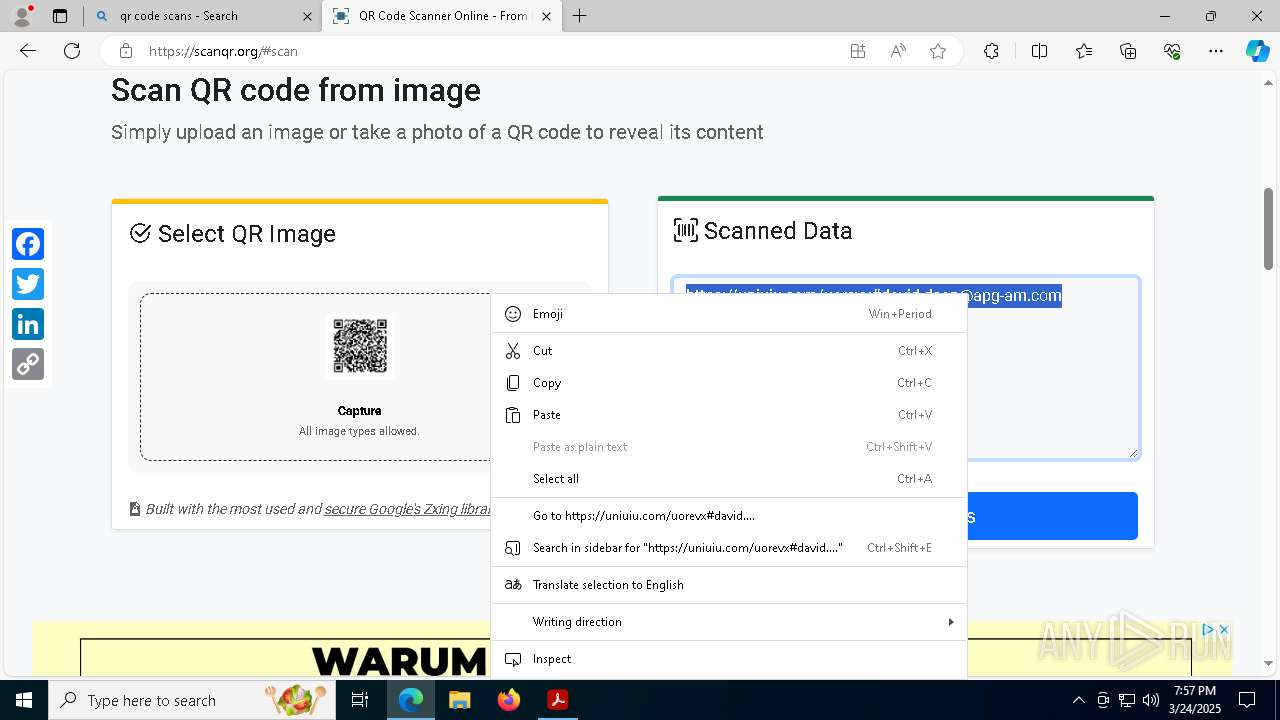
Task: Click the blue button under scanned data
Action: tap(1052, 516)
